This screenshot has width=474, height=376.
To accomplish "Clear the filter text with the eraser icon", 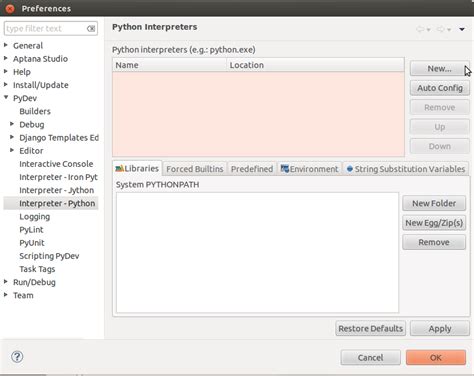I will tap(91, 29).
